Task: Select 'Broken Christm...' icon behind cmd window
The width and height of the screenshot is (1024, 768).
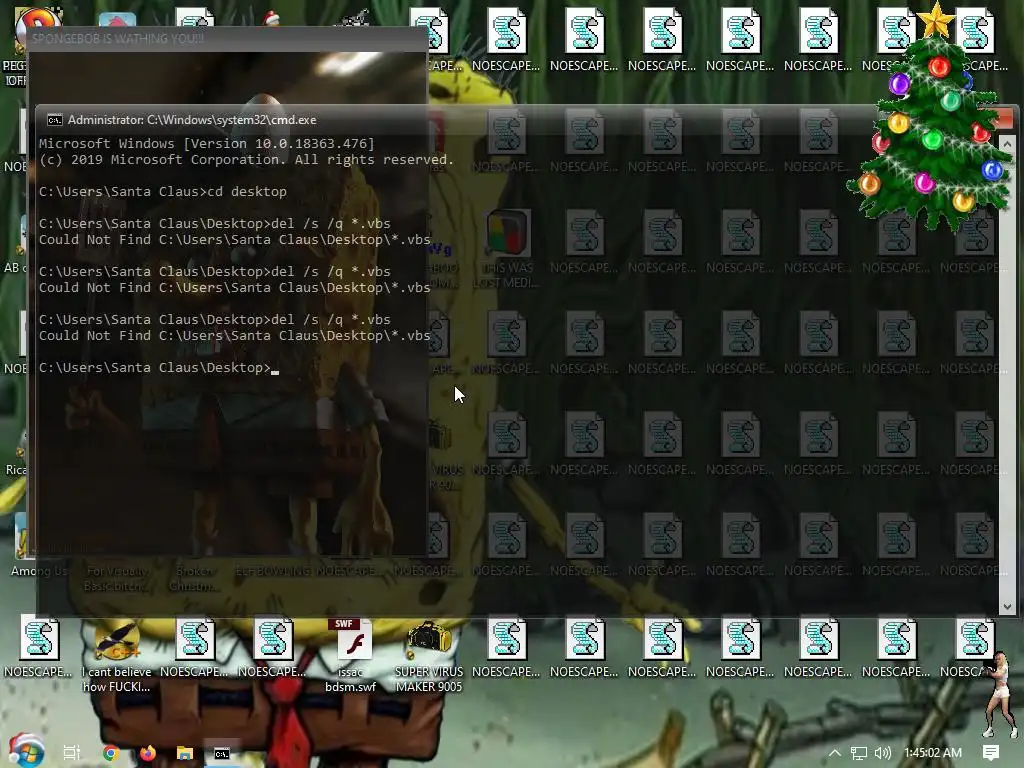Action: point(194,579)
